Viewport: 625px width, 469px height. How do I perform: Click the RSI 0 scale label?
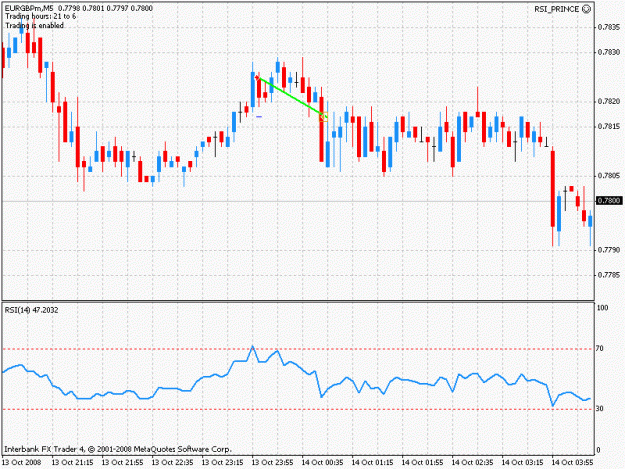click(598, 450)
